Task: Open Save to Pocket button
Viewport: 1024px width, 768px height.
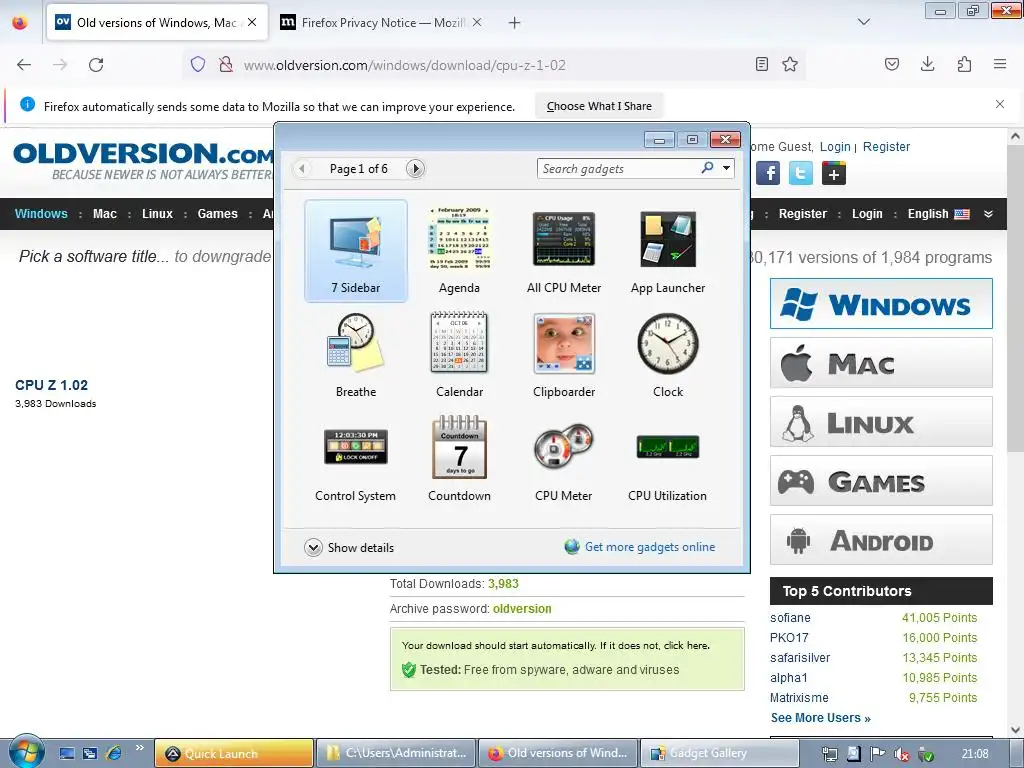Action: tap(891, 64)
